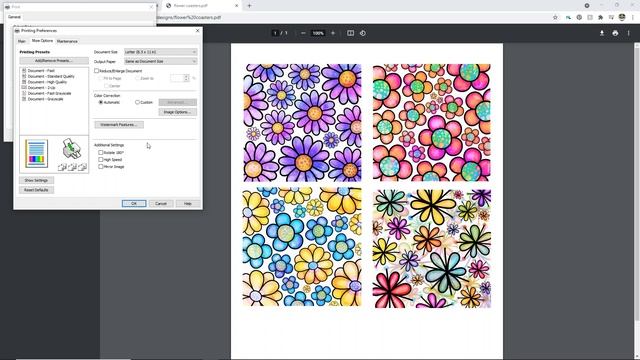
Task: Click the third small paper icon under the printer
Action: (82, 167)
